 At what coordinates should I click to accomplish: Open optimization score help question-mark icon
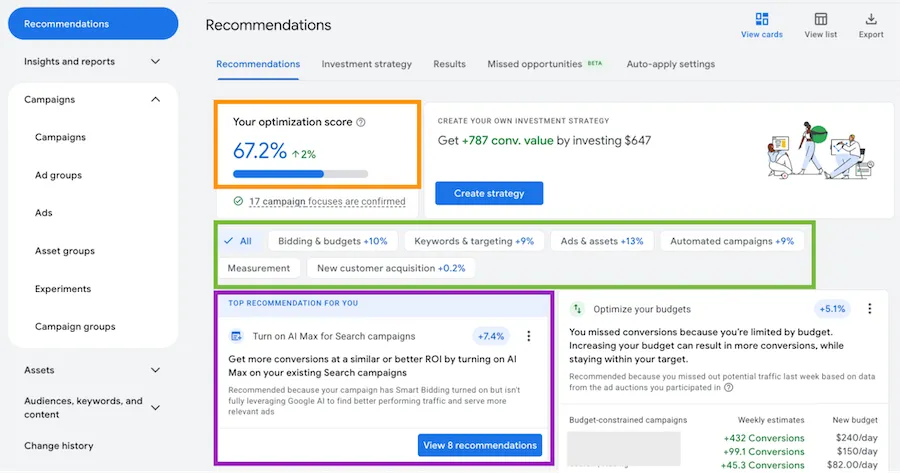click(360, 122)
